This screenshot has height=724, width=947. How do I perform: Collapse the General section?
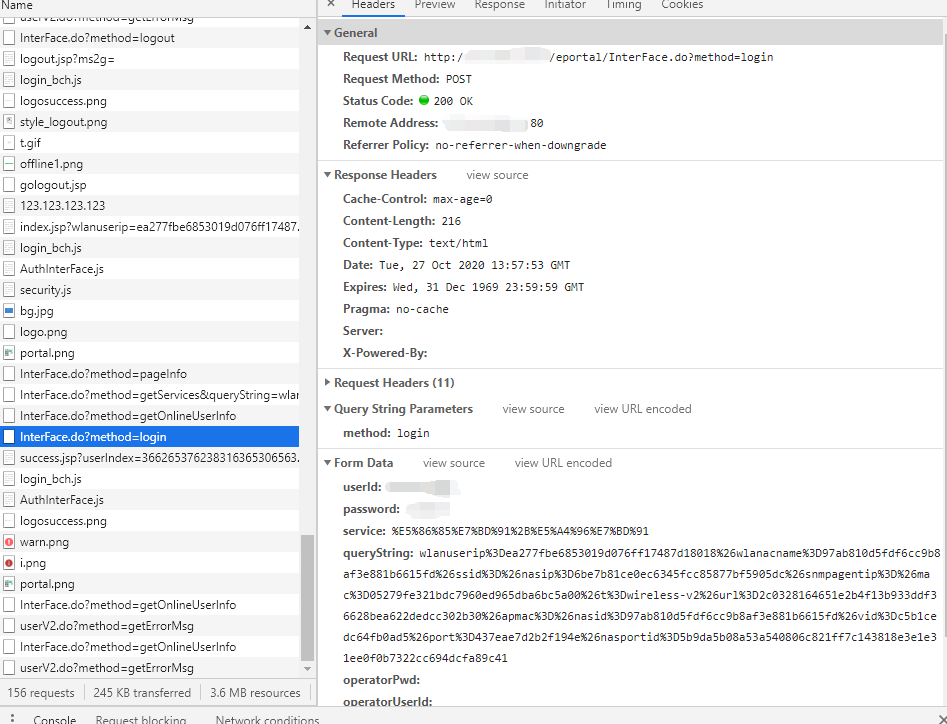[327, 33]
